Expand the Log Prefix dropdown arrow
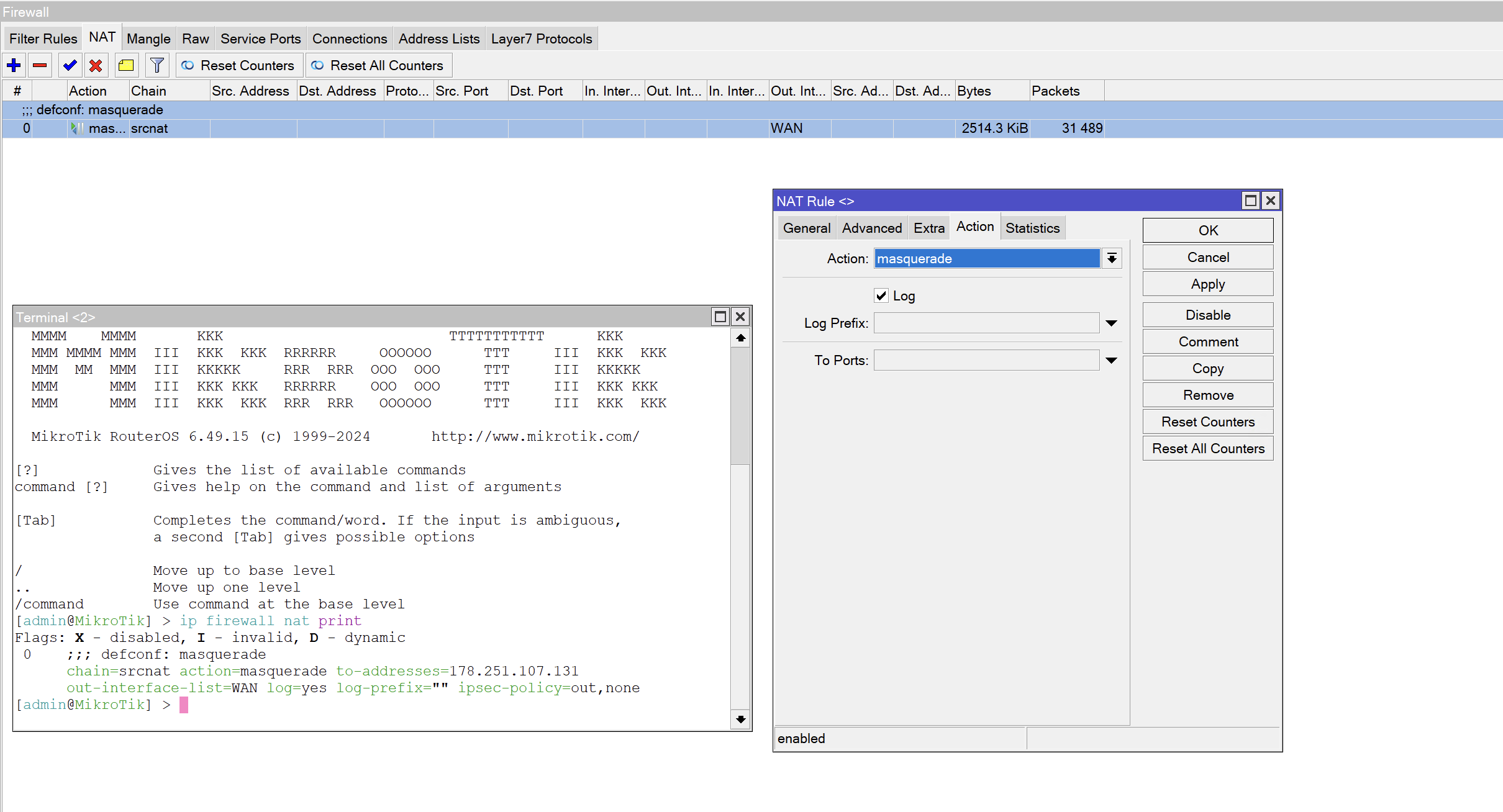Screen dimensions: 1503x812 [1111, 323]
